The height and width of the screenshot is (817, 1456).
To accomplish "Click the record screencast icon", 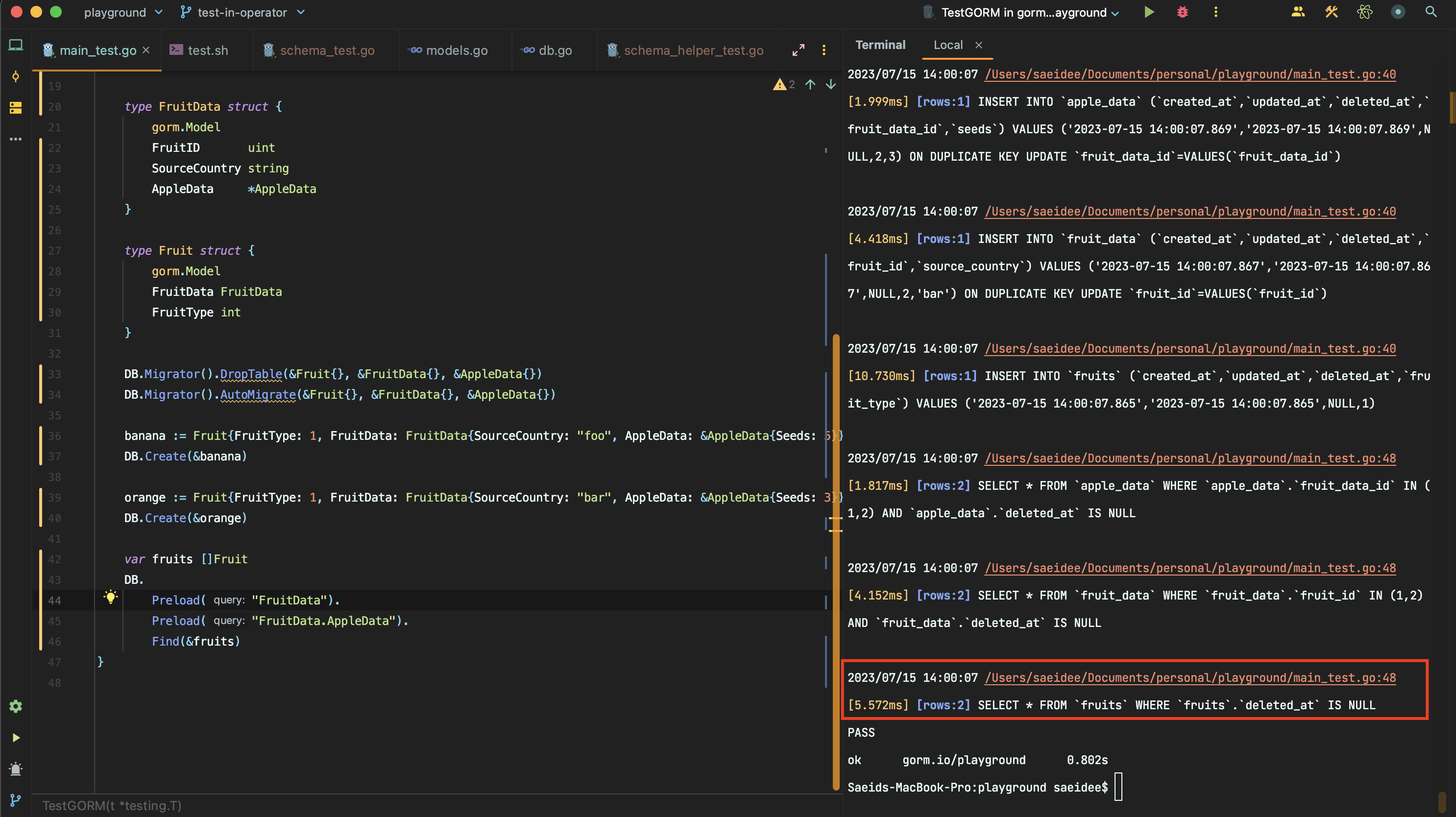I will tap(1398, 12).
